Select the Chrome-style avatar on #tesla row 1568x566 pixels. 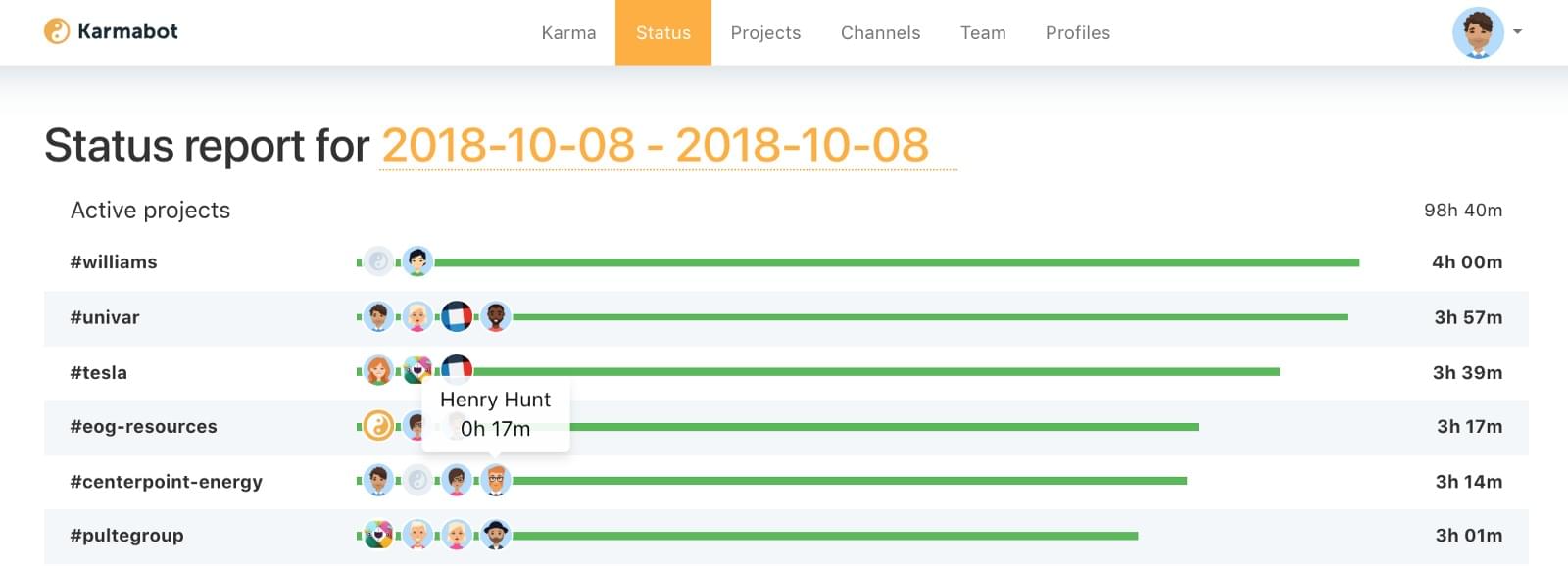pyautogui.click(x=416, y=371)
